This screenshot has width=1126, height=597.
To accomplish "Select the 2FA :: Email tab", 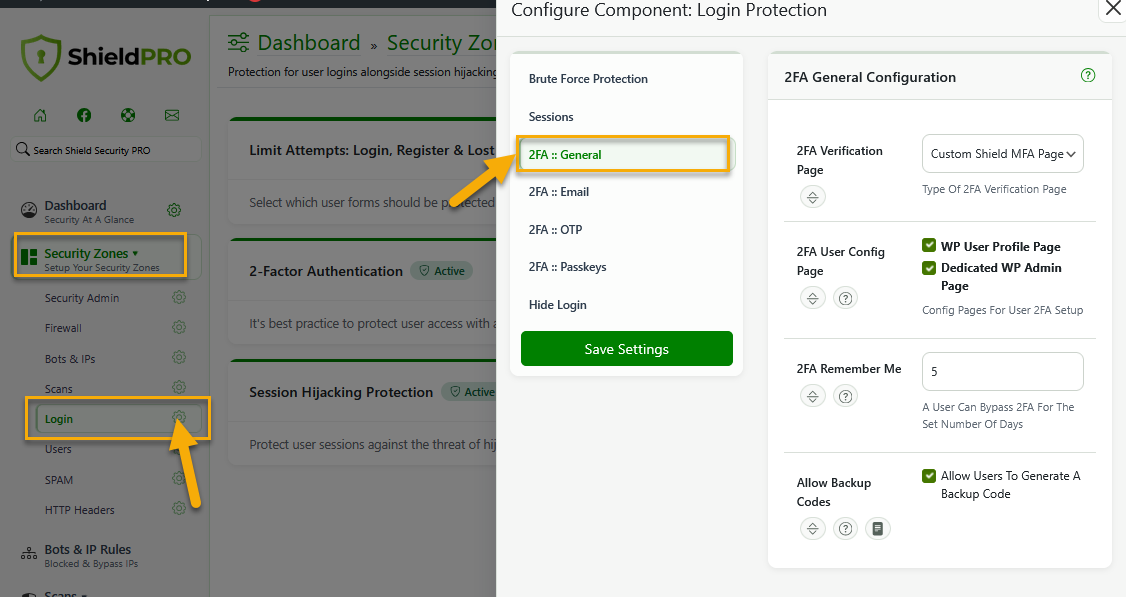I will click(559, 192).
